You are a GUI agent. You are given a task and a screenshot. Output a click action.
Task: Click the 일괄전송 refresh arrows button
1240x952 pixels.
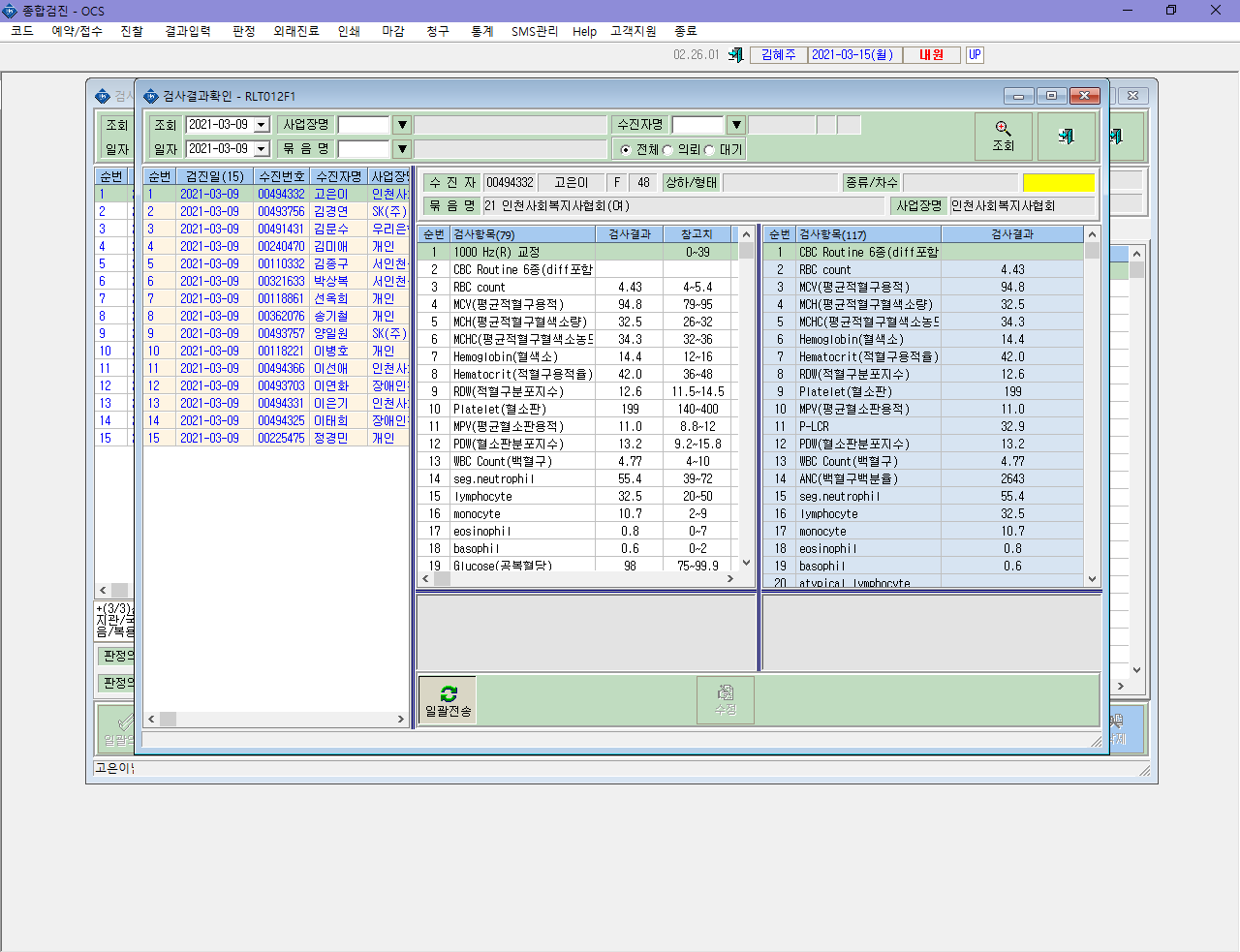click(448, 700)
